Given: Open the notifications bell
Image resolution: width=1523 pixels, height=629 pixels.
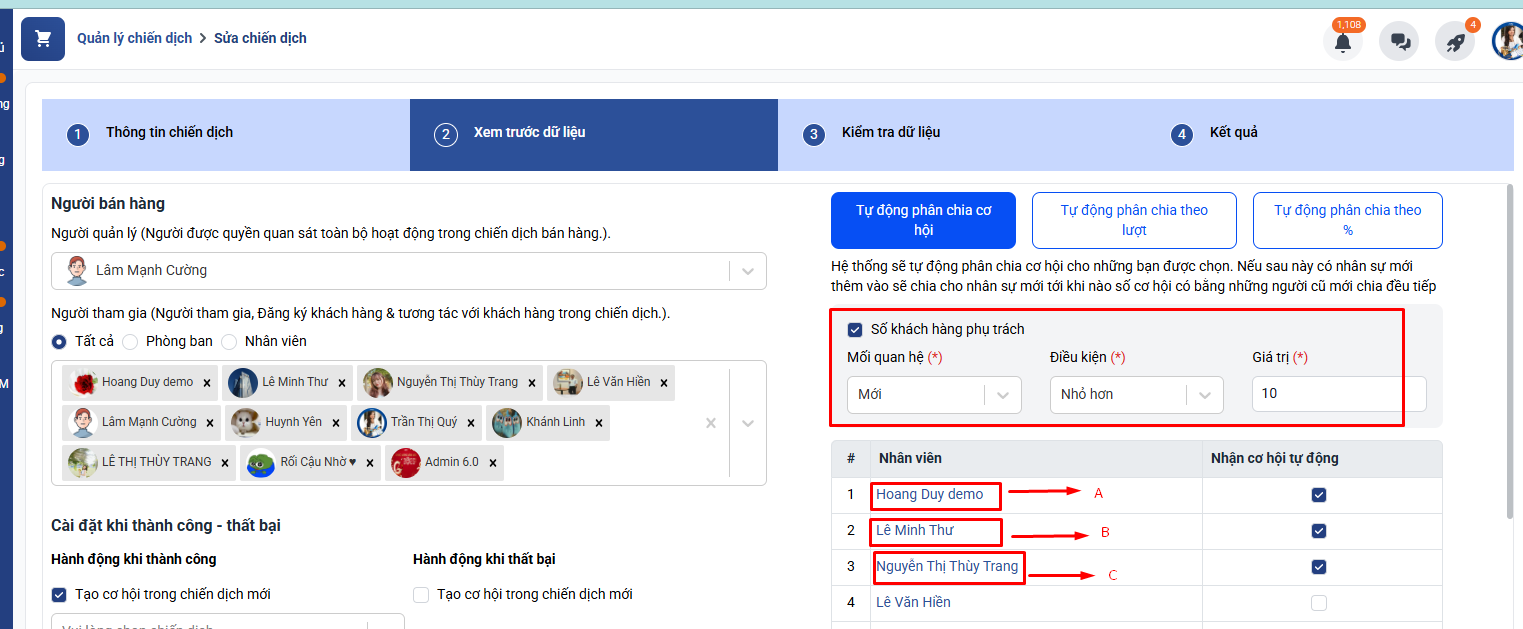Looking at the screenshot, I should click(x=1342, y=42).
